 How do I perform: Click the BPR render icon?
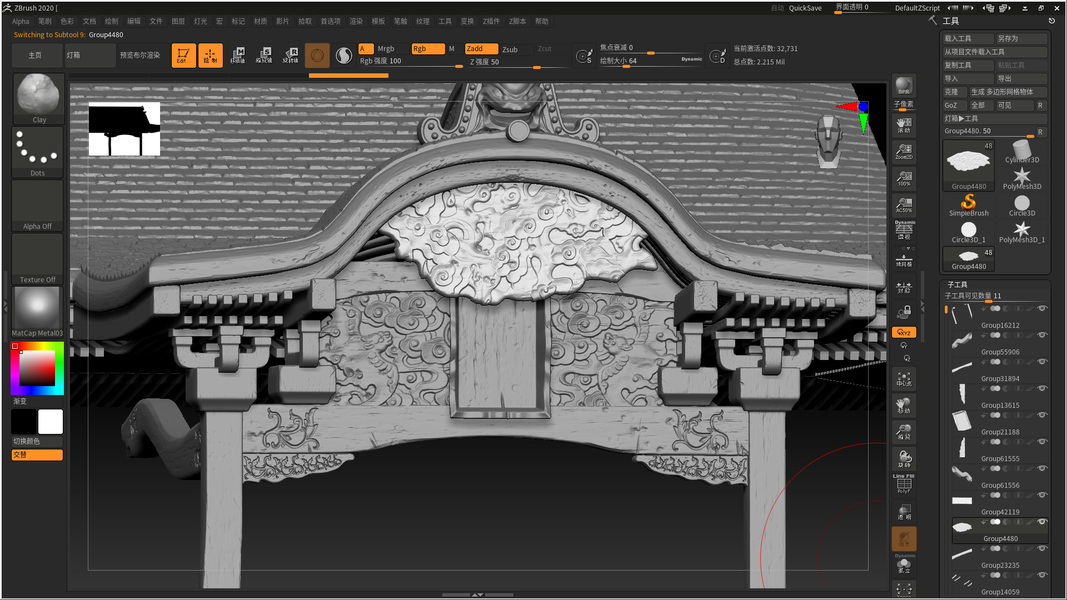(x=904, y=86)
